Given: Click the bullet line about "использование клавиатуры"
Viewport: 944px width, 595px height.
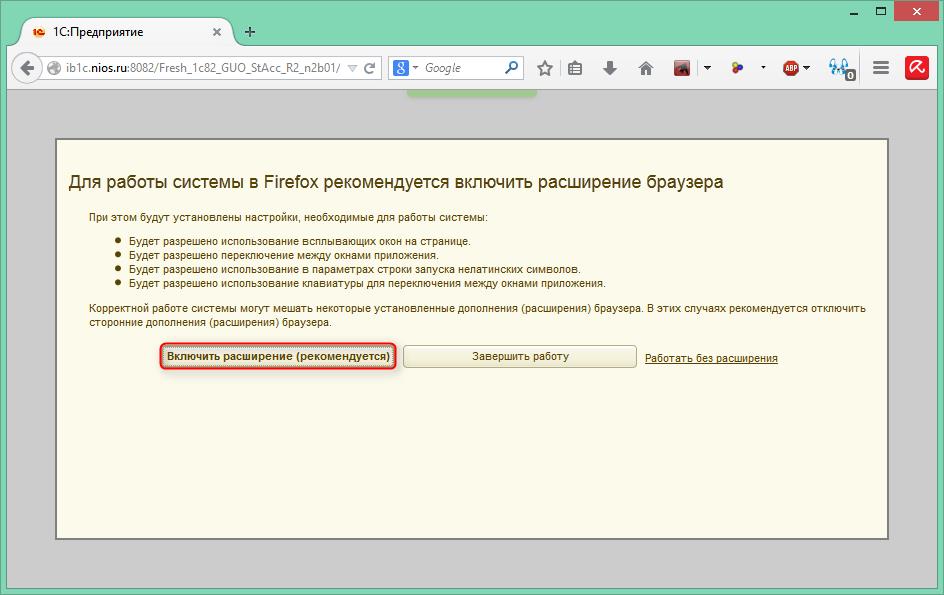Looking at the screenshot, I should click(367, 283).
